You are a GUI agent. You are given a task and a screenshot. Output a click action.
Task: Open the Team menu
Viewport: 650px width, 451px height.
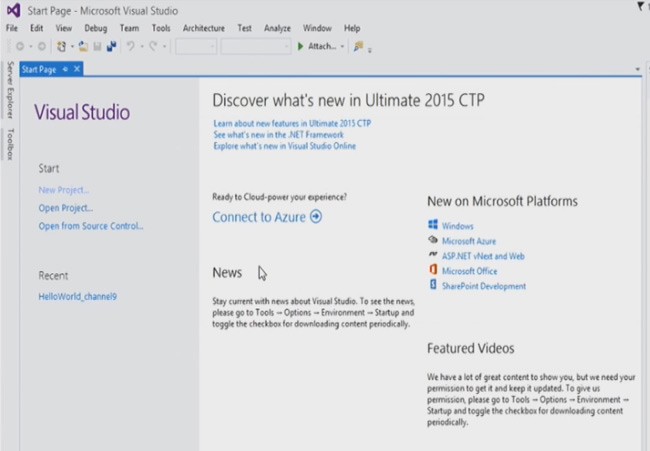click(x=129, y=28)
